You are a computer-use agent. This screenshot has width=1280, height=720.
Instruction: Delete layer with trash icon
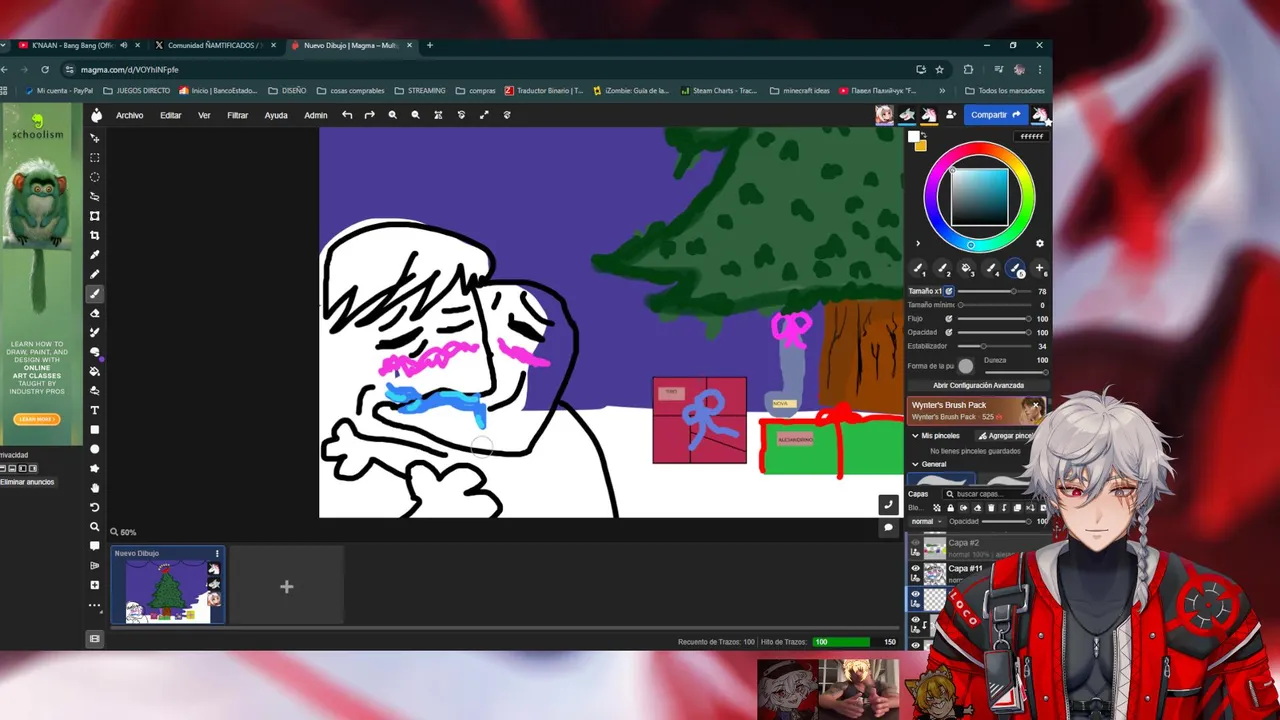point(991,508)
